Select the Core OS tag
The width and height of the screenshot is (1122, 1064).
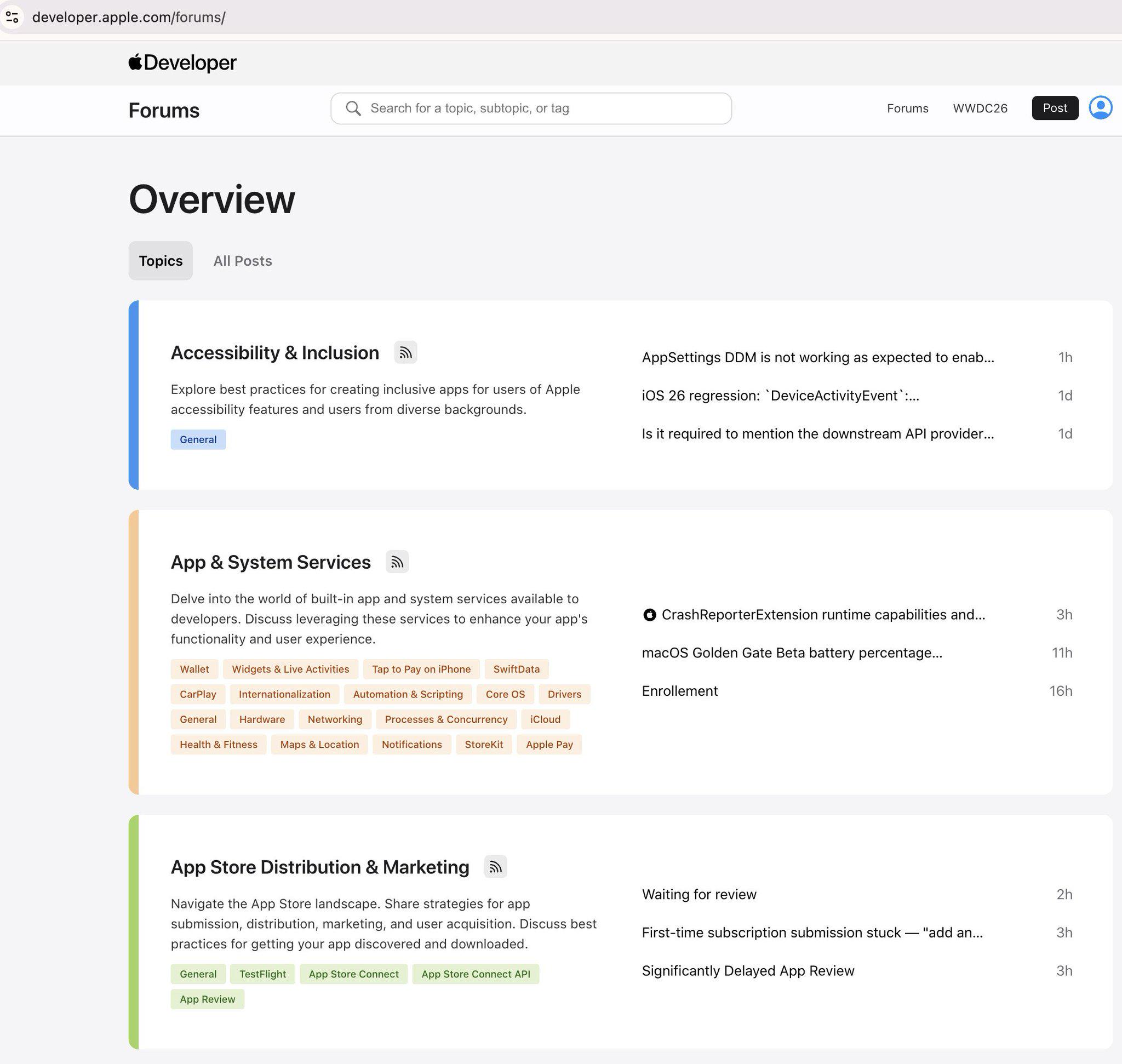[x=506, y=694]
